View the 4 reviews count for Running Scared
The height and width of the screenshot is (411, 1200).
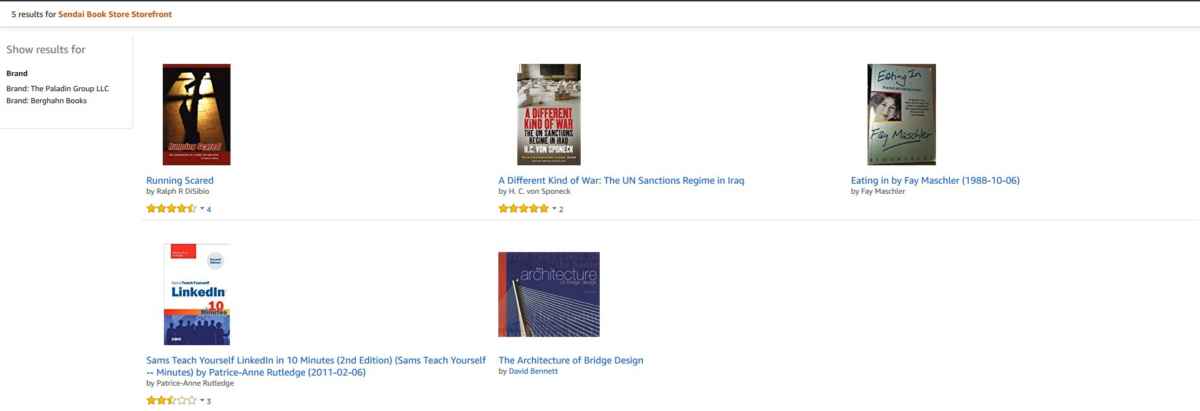coord(209,209)
